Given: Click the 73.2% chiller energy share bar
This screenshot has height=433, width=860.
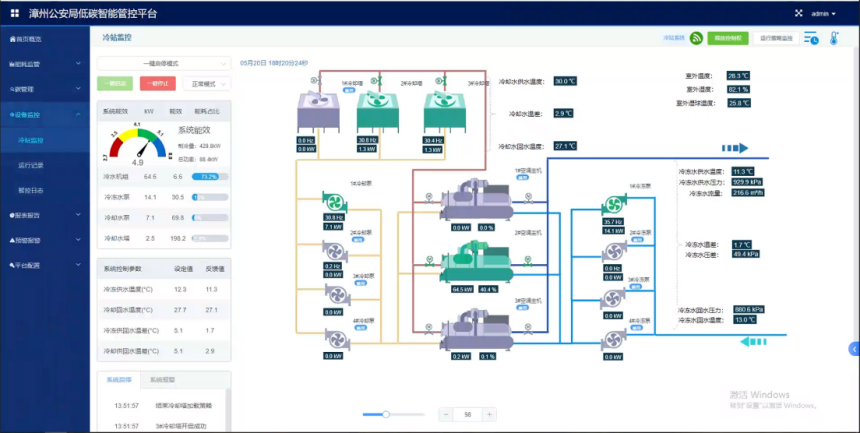Looking at the screenshot, I should 210,177.
